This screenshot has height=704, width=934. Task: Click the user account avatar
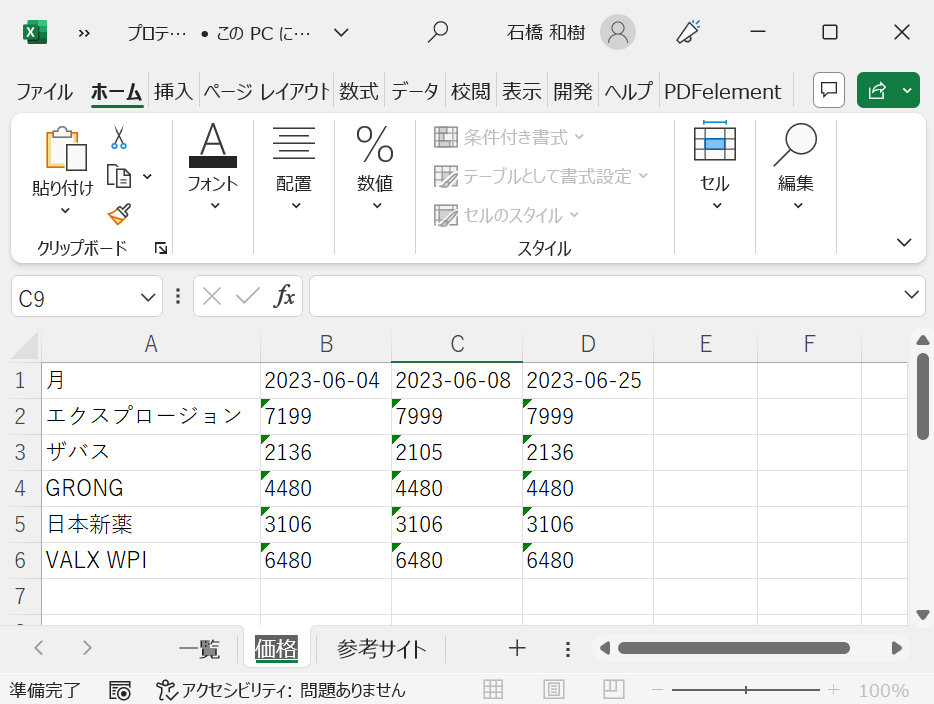click(618, 32)
